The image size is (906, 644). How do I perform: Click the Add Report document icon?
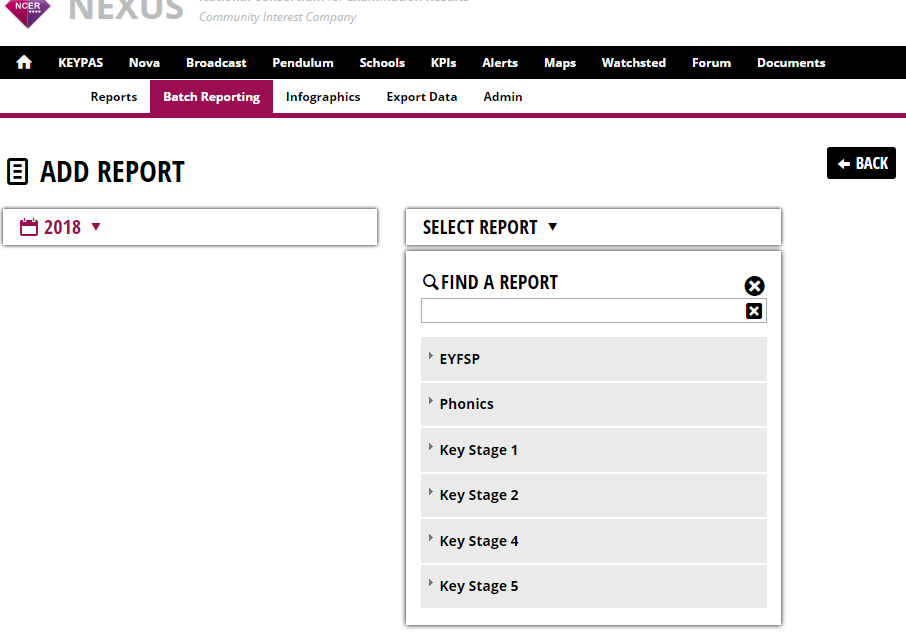[17, 172]
